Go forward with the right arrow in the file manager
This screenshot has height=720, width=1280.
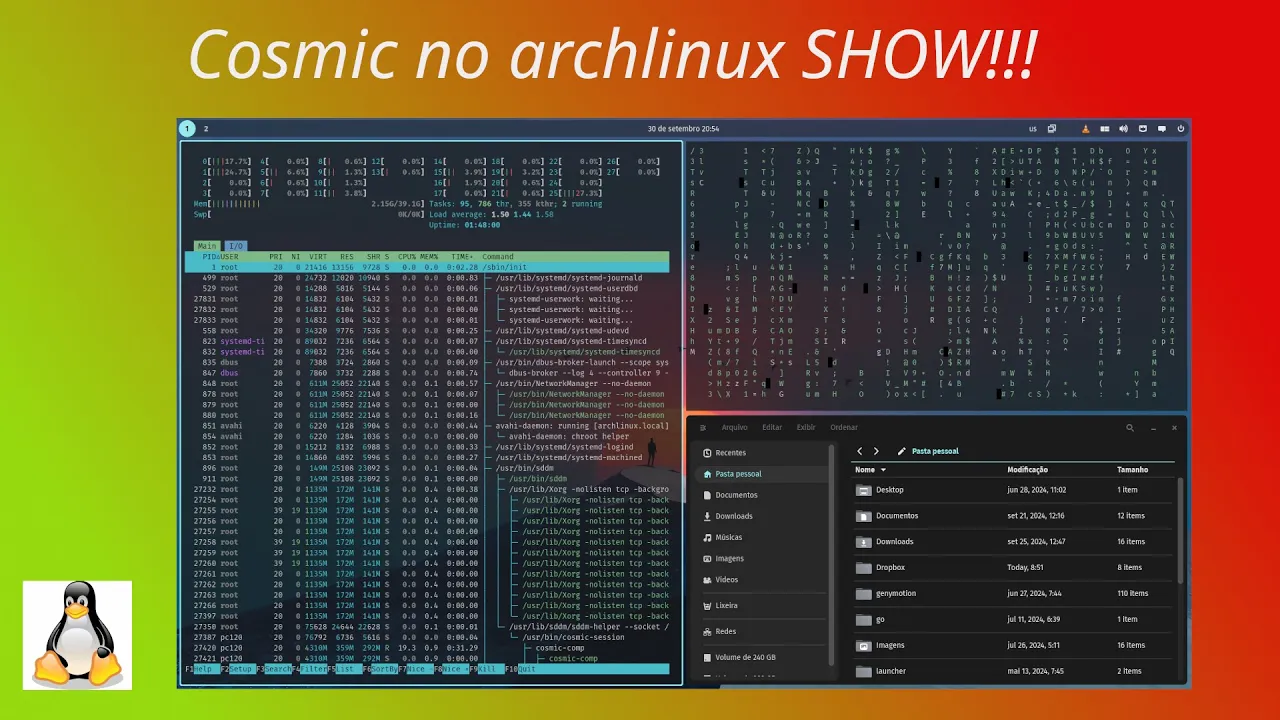(x=876, y=451)
